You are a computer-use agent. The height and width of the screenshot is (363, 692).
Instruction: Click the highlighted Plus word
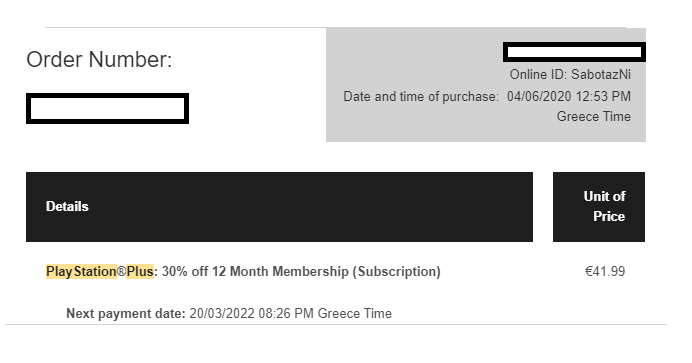(140, 271)
